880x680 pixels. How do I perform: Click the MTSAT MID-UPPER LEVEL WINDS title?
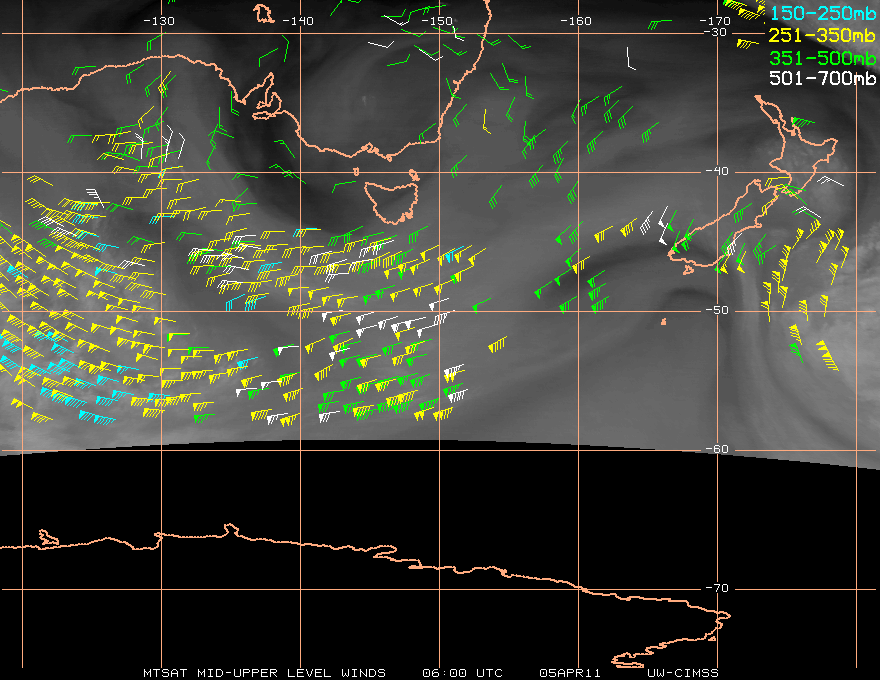(264, 673)
